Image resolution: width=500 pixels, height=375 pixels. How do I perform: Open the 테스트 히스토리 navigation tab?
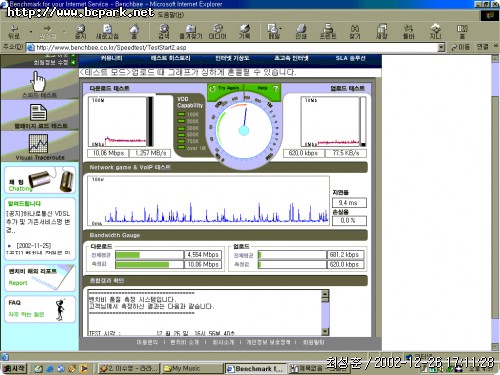tap(170, 58)
